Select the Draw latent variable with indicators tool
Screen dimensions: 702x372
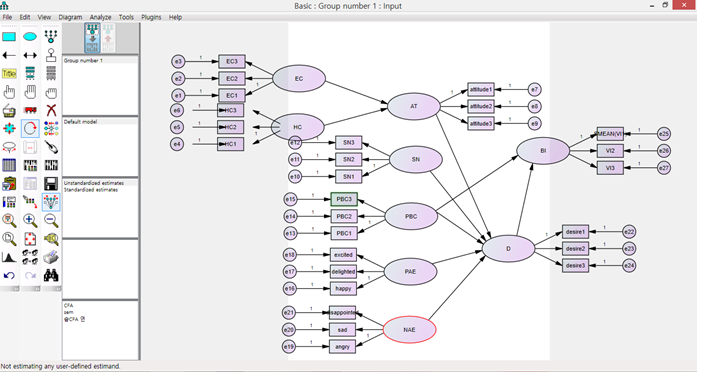(51, 37)
